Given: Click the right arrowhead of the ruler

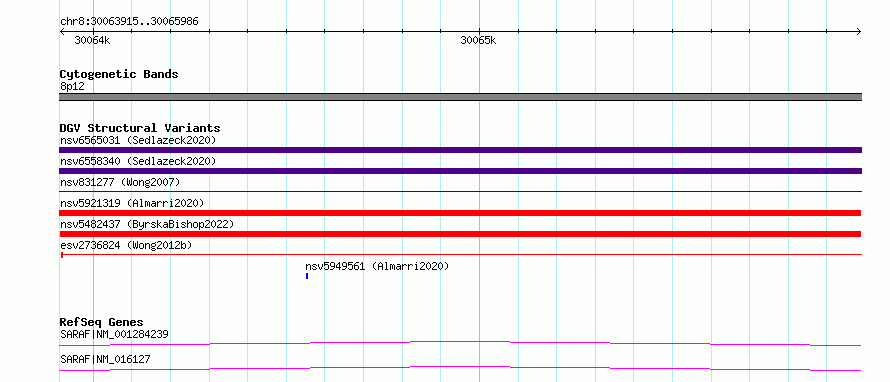Looking at the screenshot, I should [x=859, y=31].
